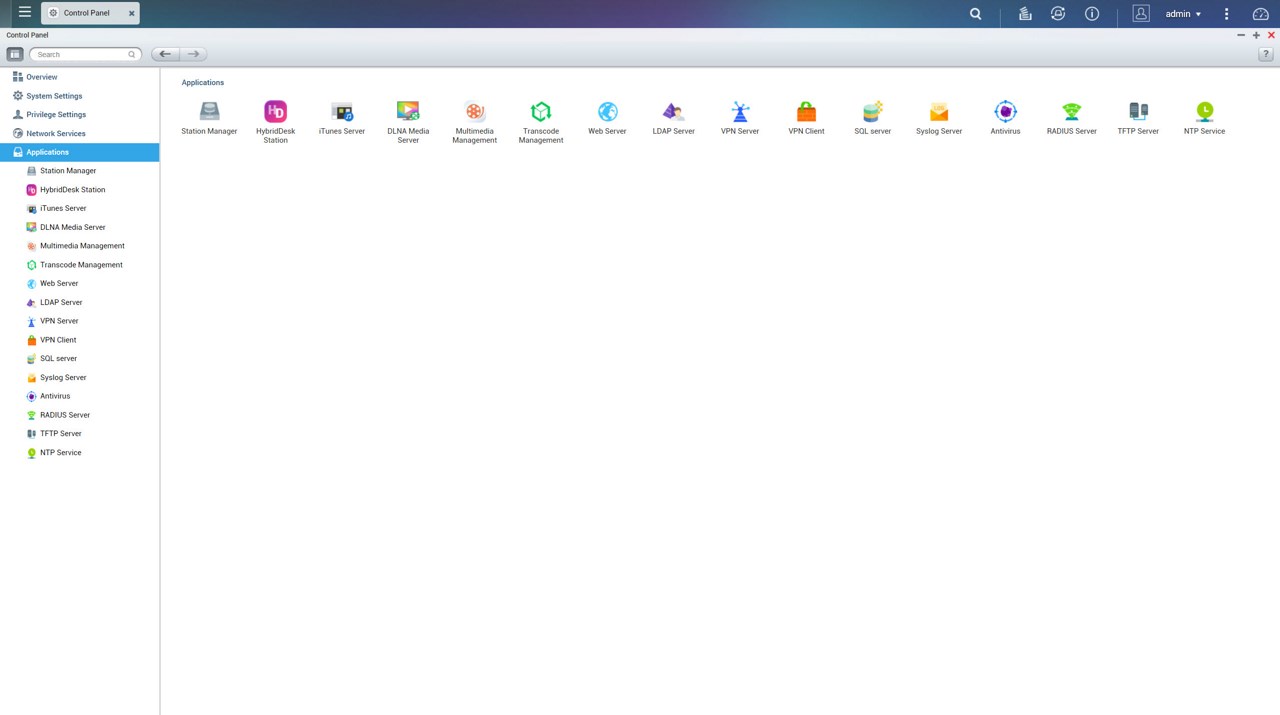Screen dimensions: 1280x715
Task: Open VPN Client icon in main panel
Action: tap(806, 111)
